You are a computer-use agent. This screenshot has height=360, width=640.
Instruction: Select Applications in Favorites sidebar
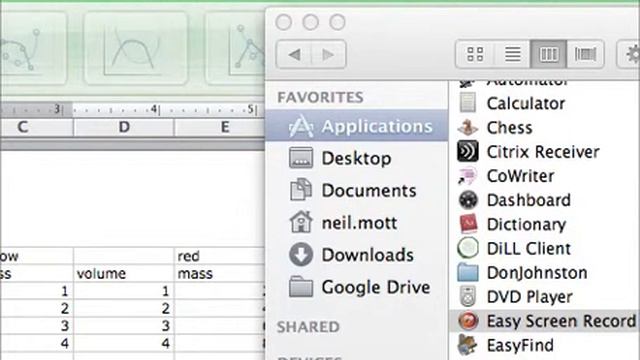(356, 126)
